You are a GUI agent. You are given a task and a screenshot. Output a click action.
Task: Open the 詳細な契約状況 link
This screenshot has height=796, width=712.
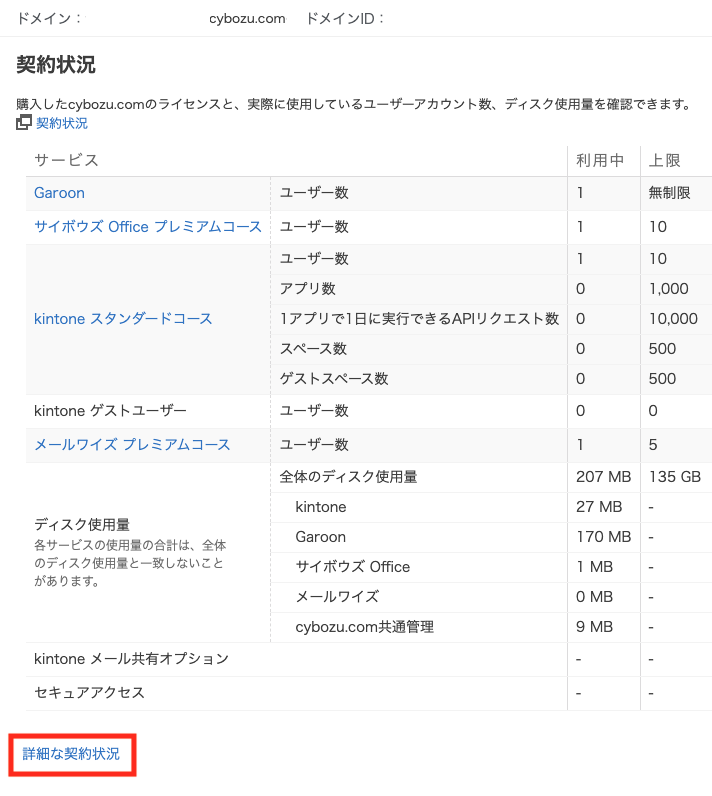pos(71,754)
